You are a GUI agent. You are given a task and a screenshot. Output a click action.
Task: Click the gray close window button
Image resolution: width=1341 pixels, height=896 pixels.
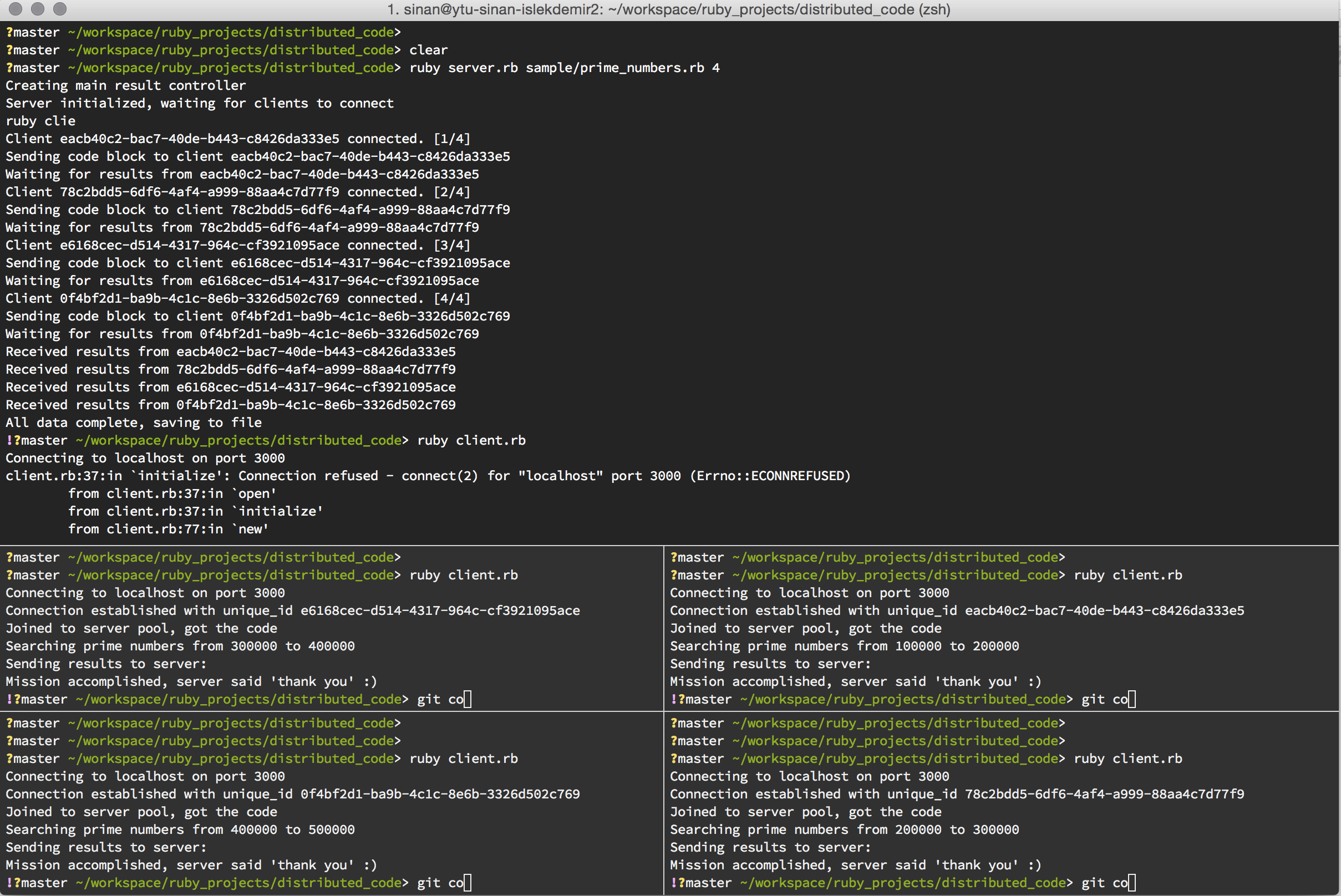click(16, 8)
